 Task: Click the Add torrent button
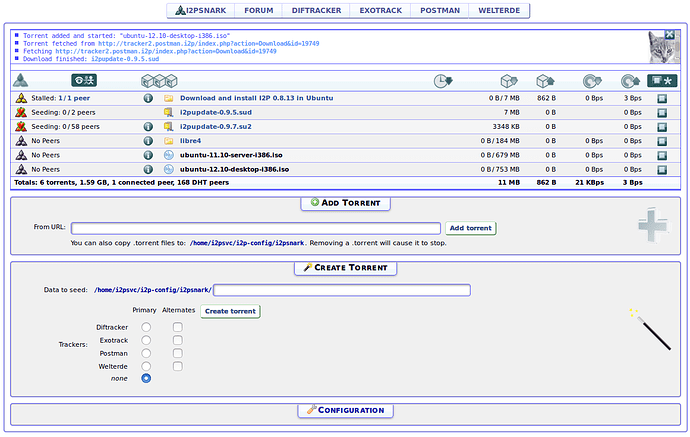tap(470, 228)
